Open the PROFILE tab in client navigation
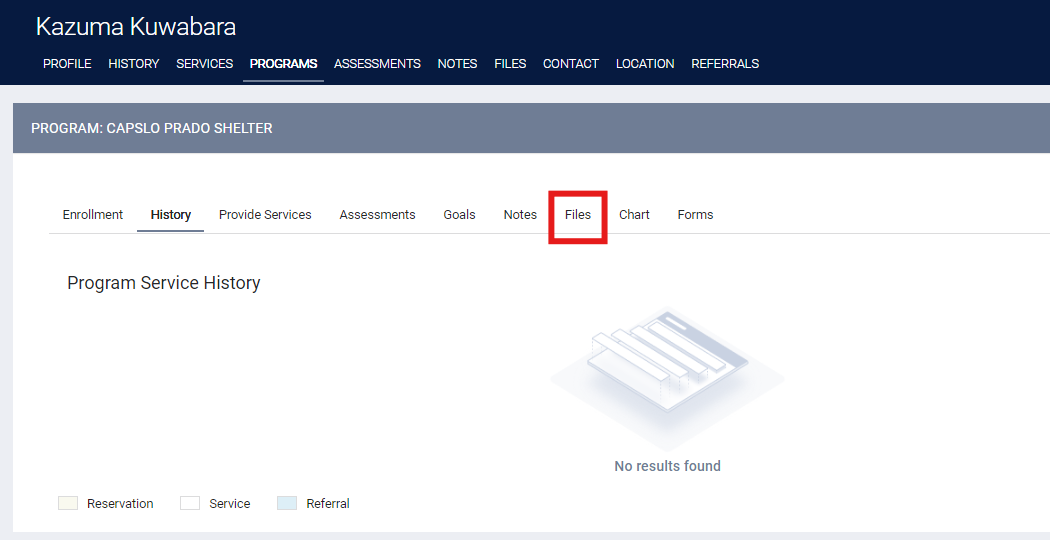1050x540 pixels. (x=67, y=64)
